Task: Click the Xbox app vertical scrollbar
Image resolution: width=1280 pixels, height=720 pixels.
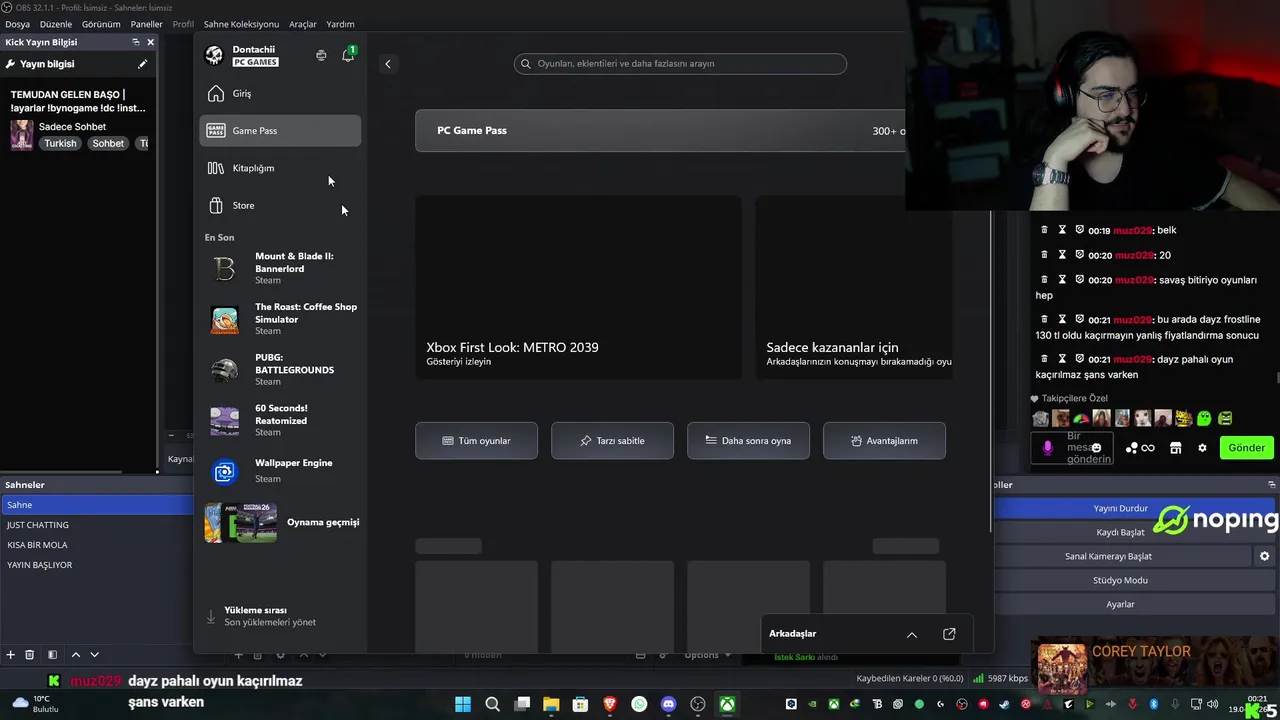Action: pyautogui.click(x=991, y=370)
